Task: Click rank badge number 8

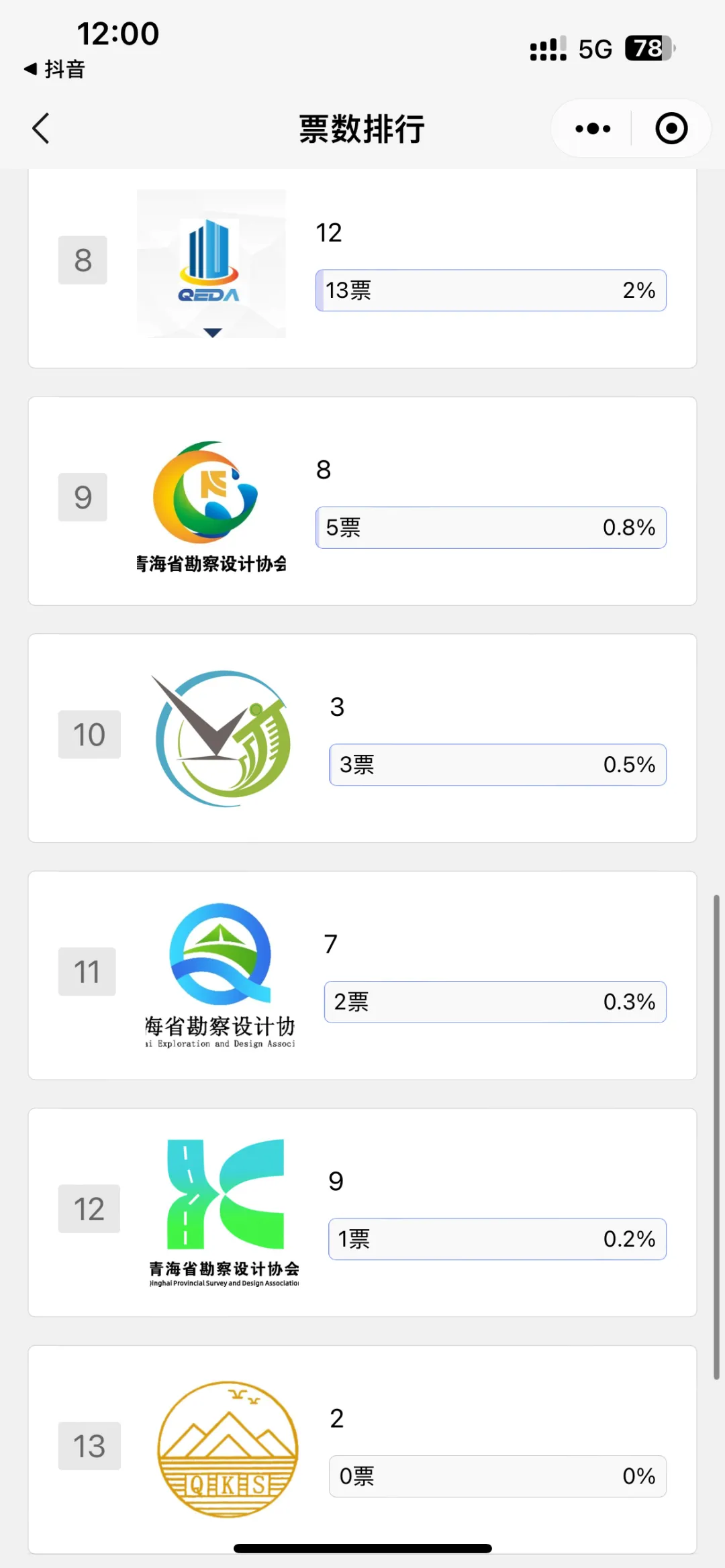Action: (83, 260)
